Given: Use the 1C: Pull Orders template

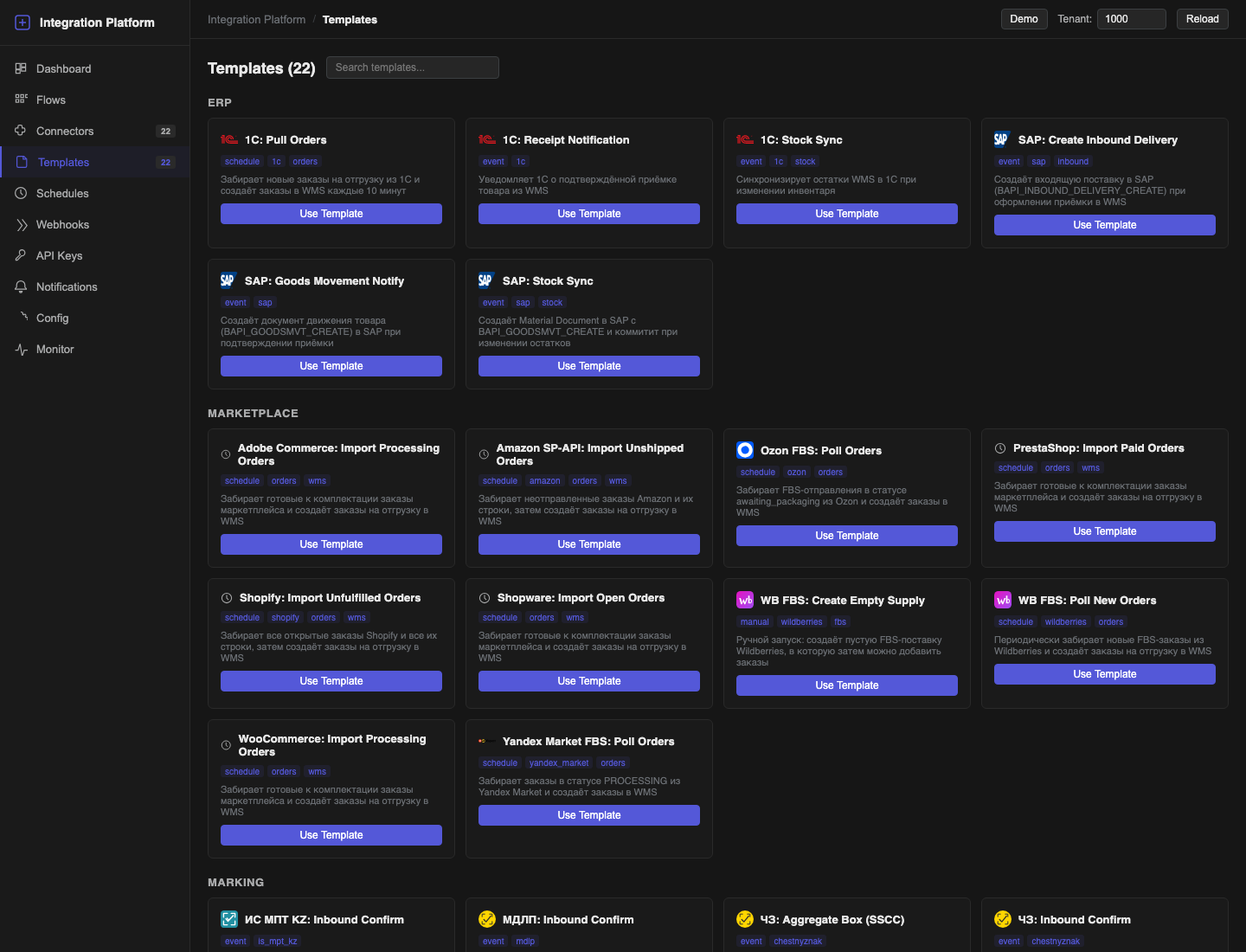Looking at the screenshot, I should pos(331,214).
